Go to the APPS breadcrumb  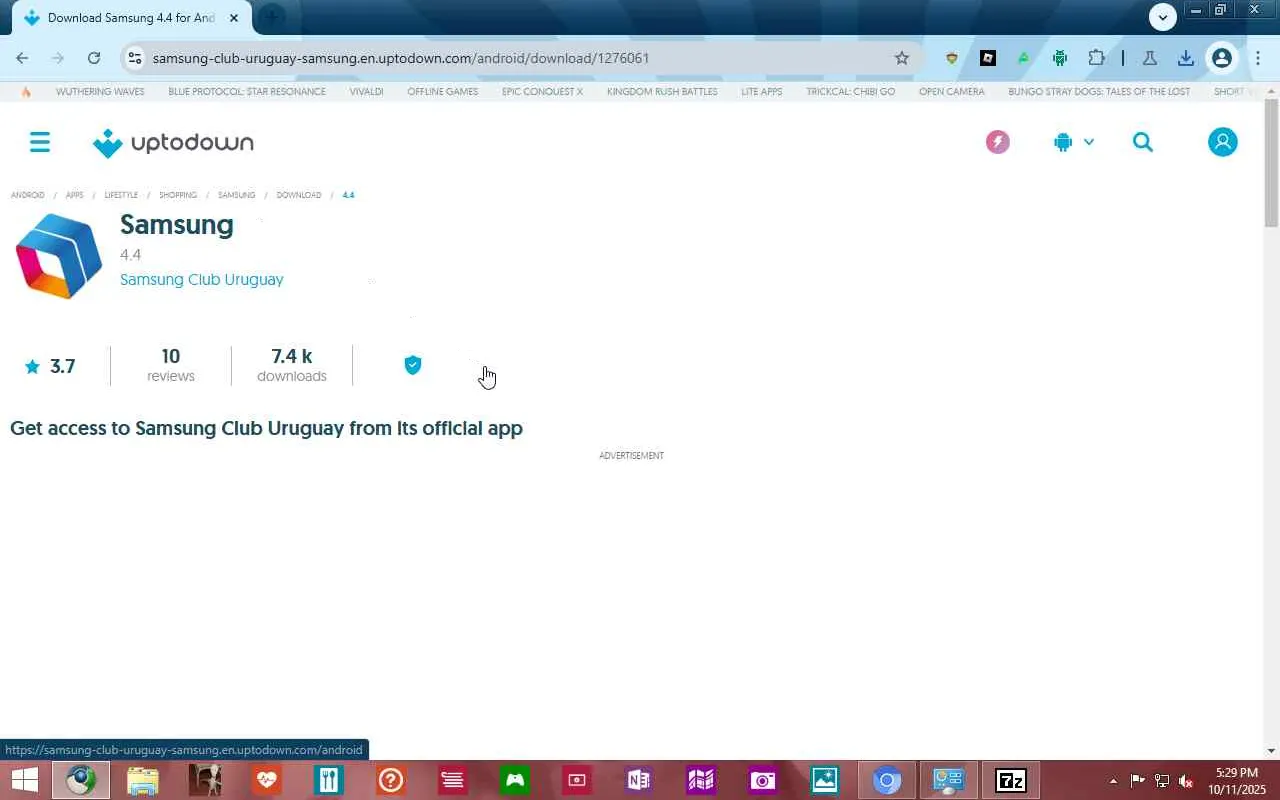[x=75, y=195]
